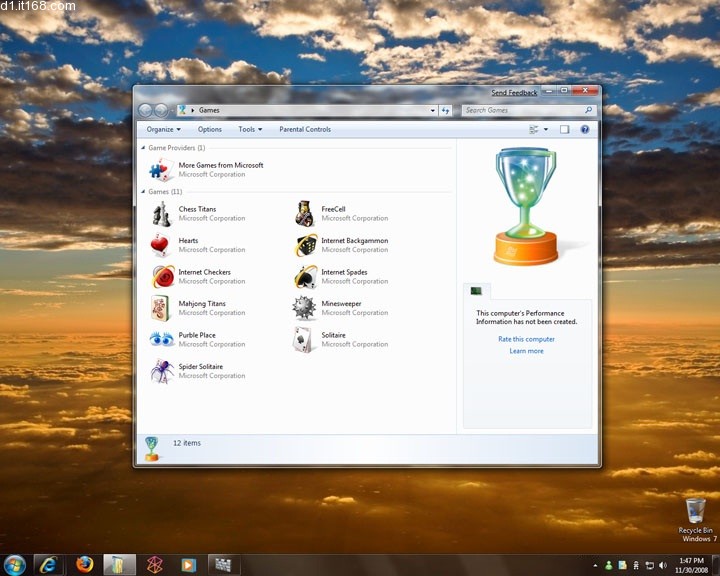Launch Firefox from the taskbar

pos(84,565)
